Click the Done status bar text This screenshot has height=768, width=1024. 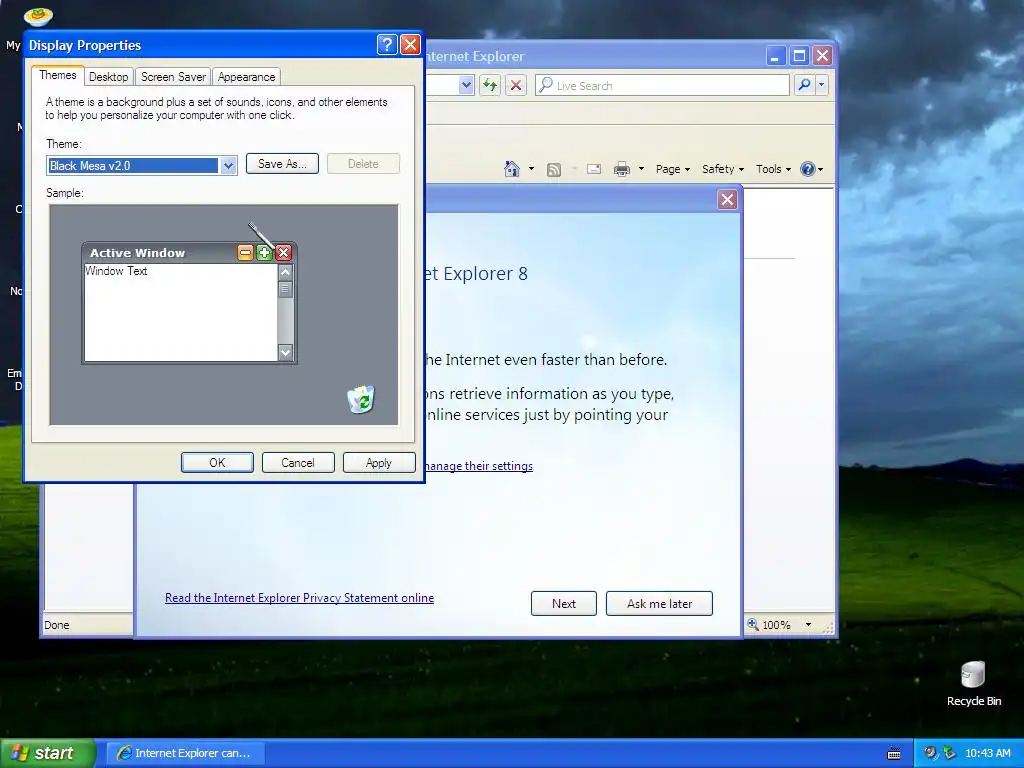click(x=57, y=625)
